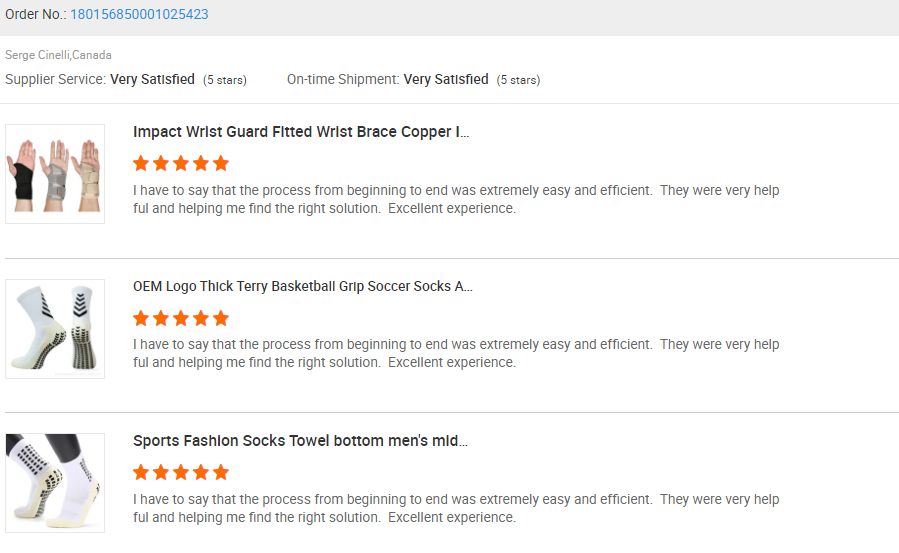Image resolution: width=899 pixels, height=553 pixels.
Task: Click the first star of the Wrist Guard rating
Action: tap(141, 164)
